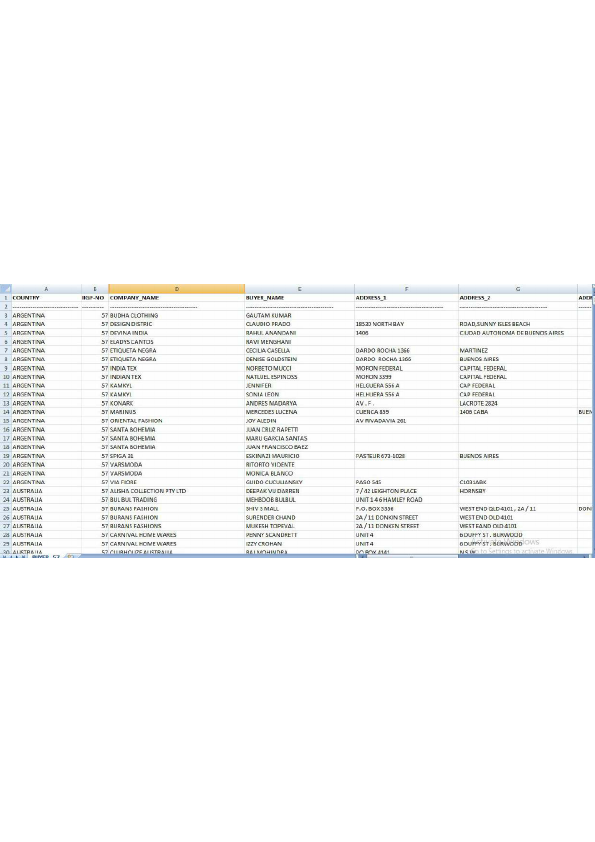The image size is (595, 842).
Task: Select cell INDIAN TEX
Action: (176, 376)
